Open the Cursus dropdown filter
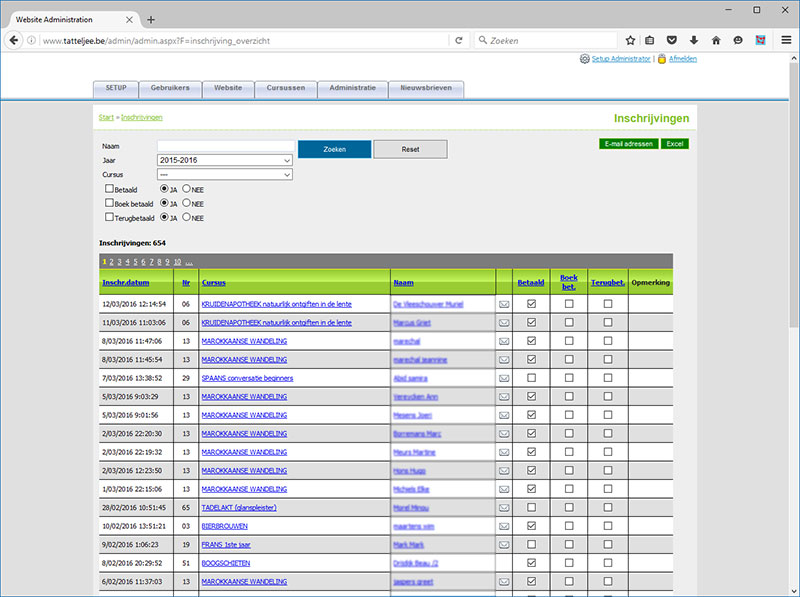Screen dimensions: 800x597 (224, 175)
